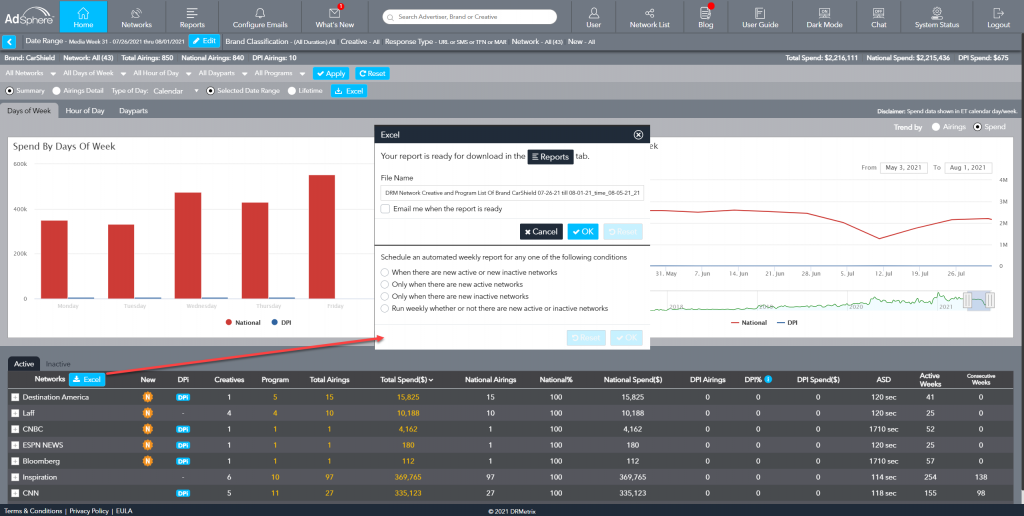This screenshot has width=1024, height=516.
Task: Open the All Networks dropdown
Action: click(x=30, y=73)
